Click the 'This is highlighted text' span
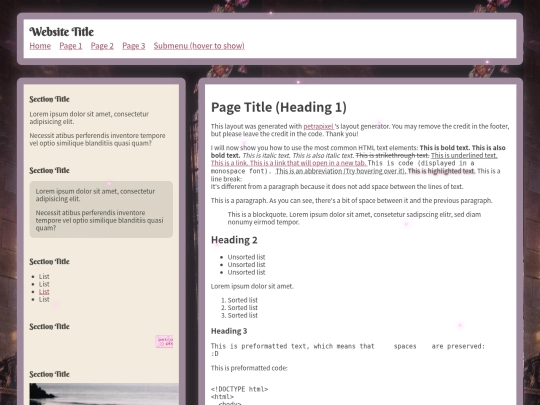540x405 pixels. tap(441, 171)
